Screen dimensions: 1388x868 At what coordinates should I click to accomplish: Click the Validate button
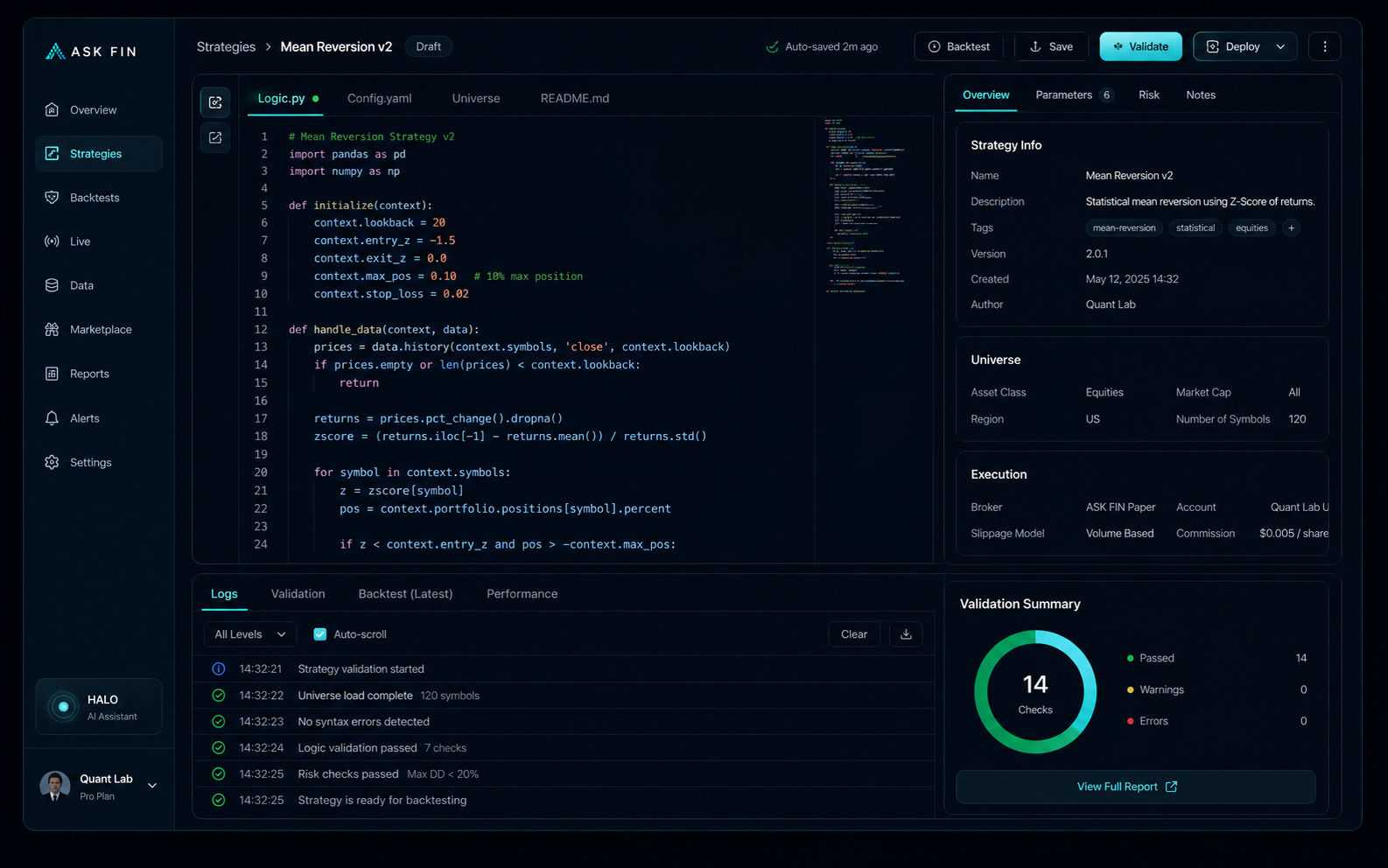click(1140, 47)
